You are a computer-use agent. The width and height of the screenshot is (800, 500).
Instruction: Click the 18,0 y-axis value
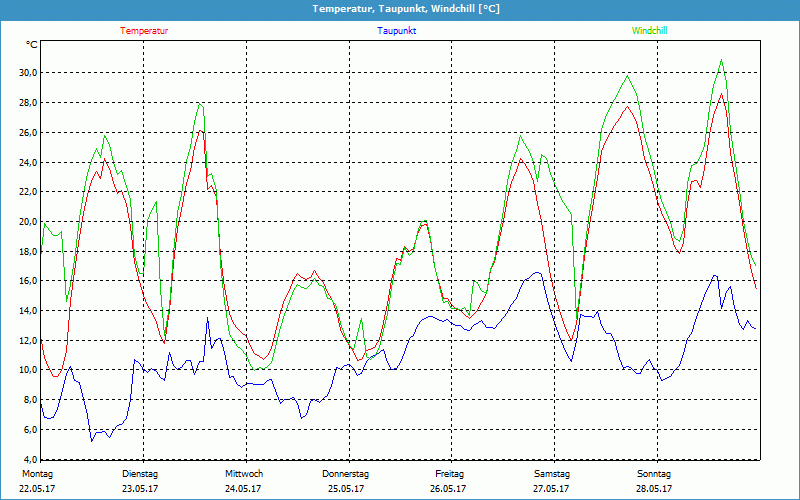pos(29,251)
